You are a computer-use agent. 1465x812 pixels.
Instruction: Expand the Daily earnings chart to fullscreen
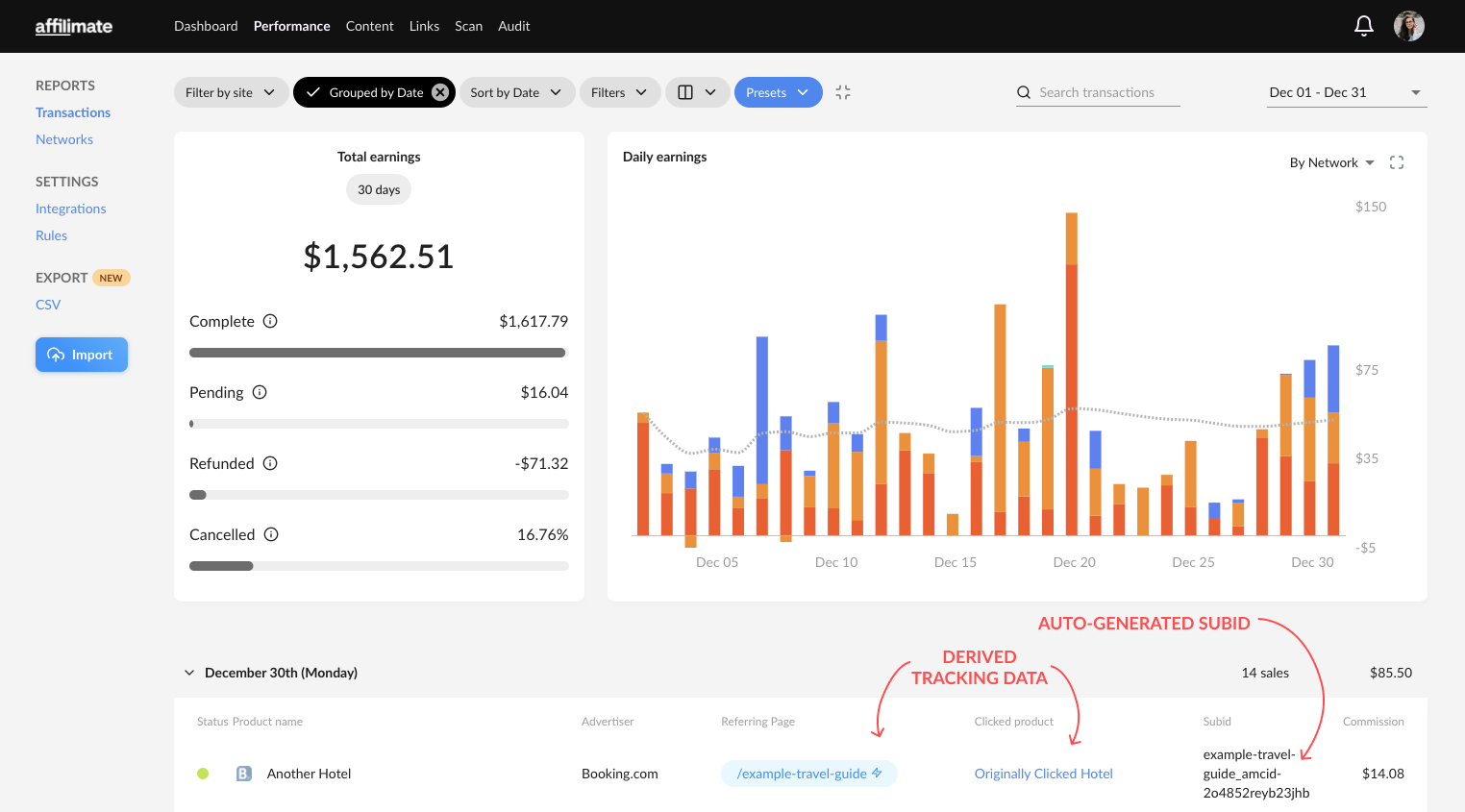1397,162
